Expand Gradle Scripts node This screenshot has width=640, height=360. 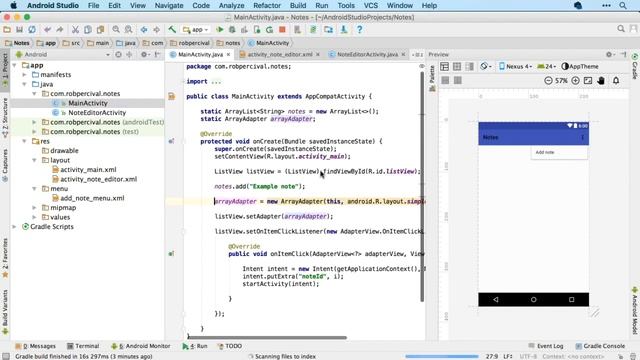click(x=15, y=227)
